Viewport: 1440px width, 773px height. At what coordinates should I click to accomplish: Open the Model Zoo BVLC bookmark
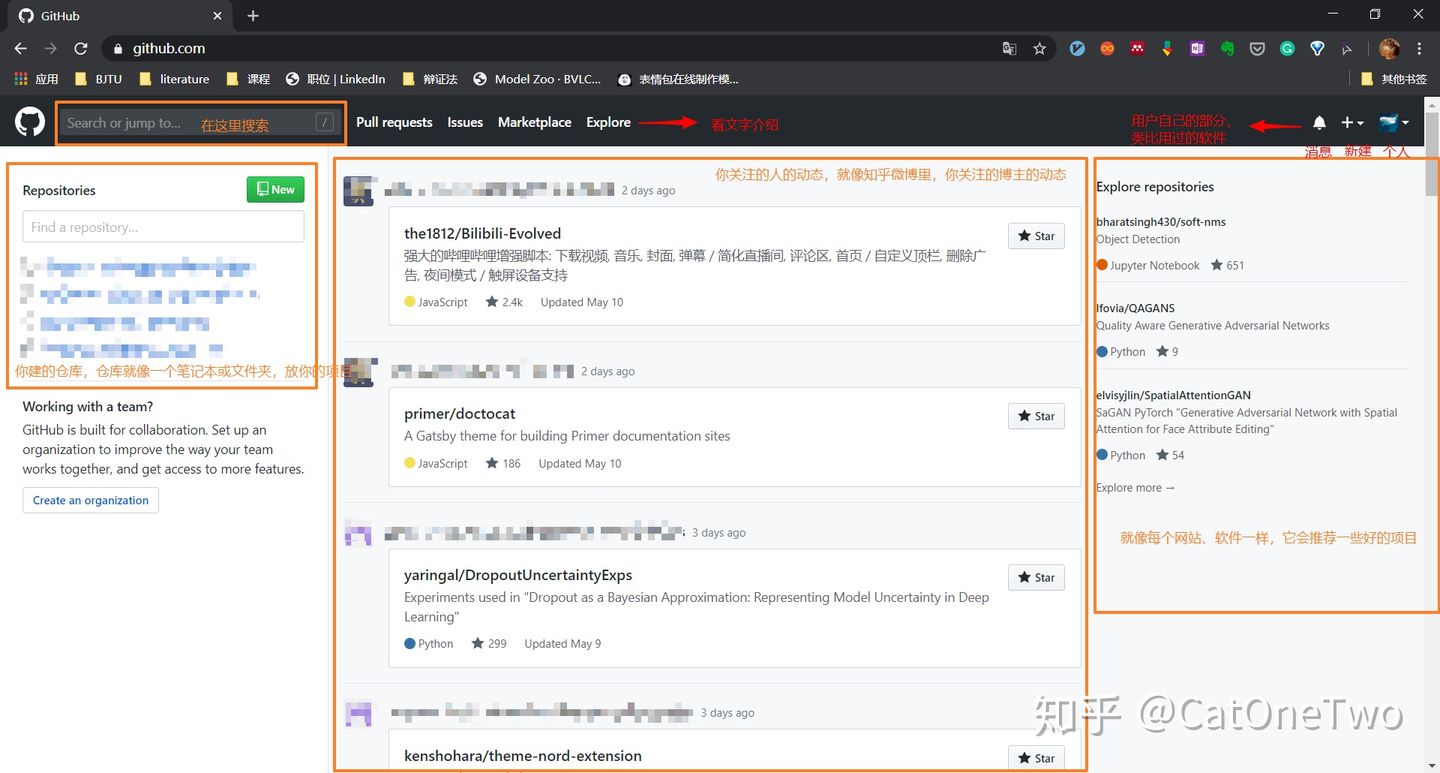(537, 79)
